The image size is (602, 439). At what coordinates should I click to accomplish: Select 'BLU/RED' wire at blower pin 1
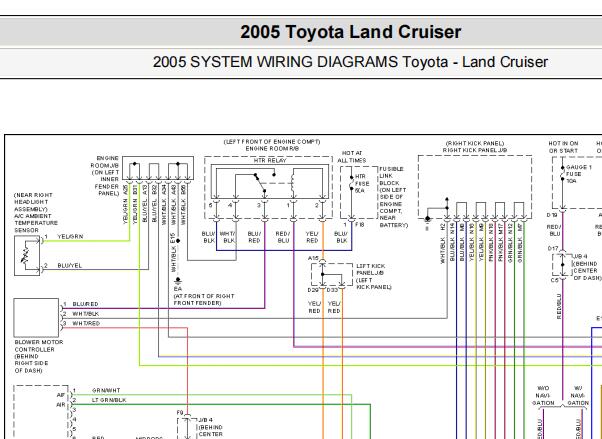(85, 304)
